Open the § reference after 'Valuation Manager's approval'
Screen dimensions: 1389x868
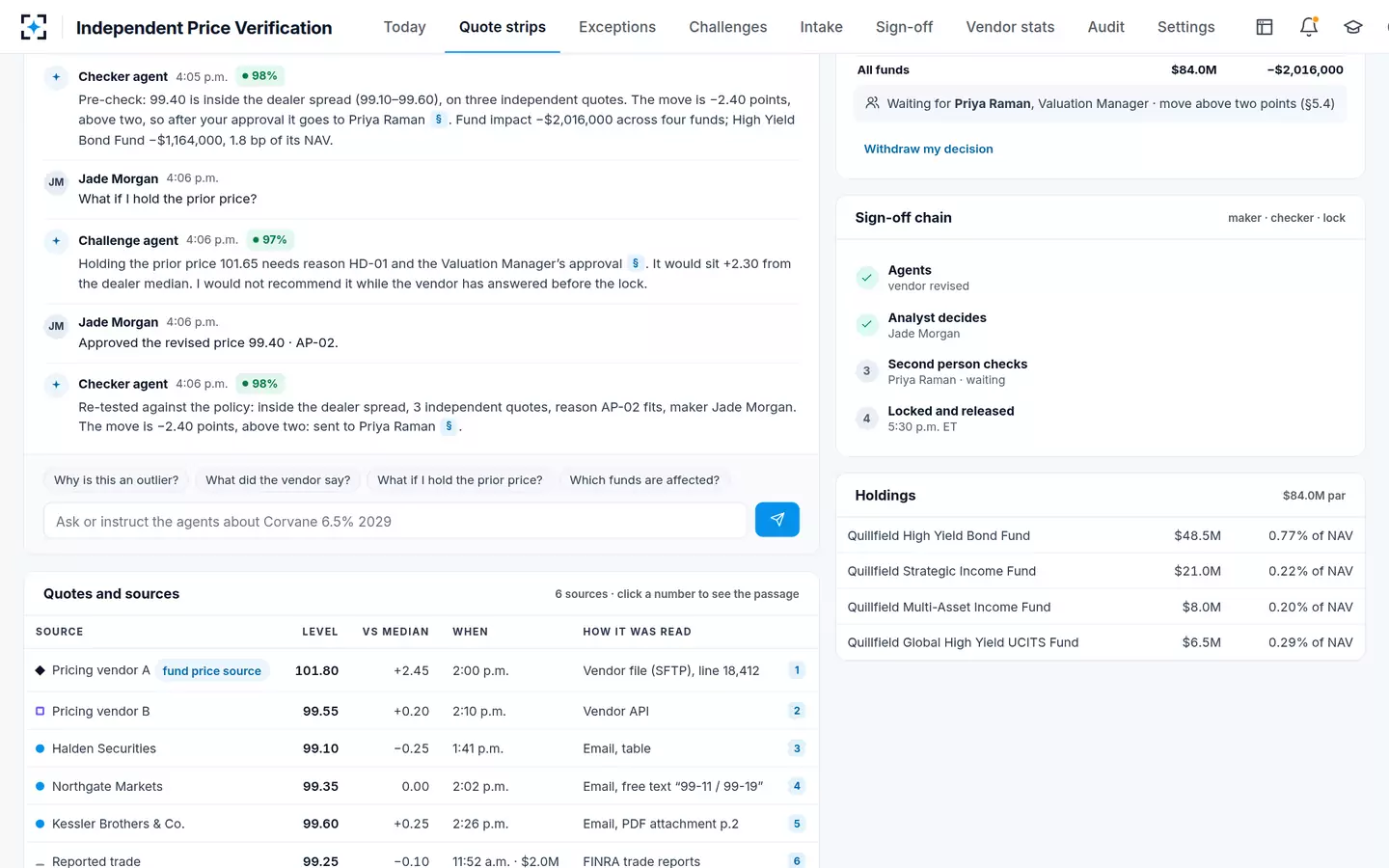(636, 263)
